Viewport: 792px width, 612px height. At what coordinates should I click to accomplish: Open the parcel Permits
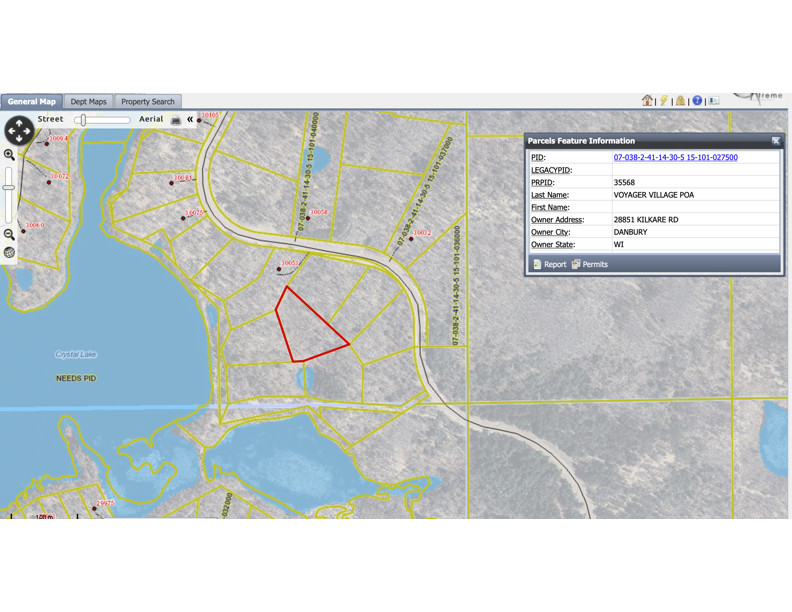[589, 264]
